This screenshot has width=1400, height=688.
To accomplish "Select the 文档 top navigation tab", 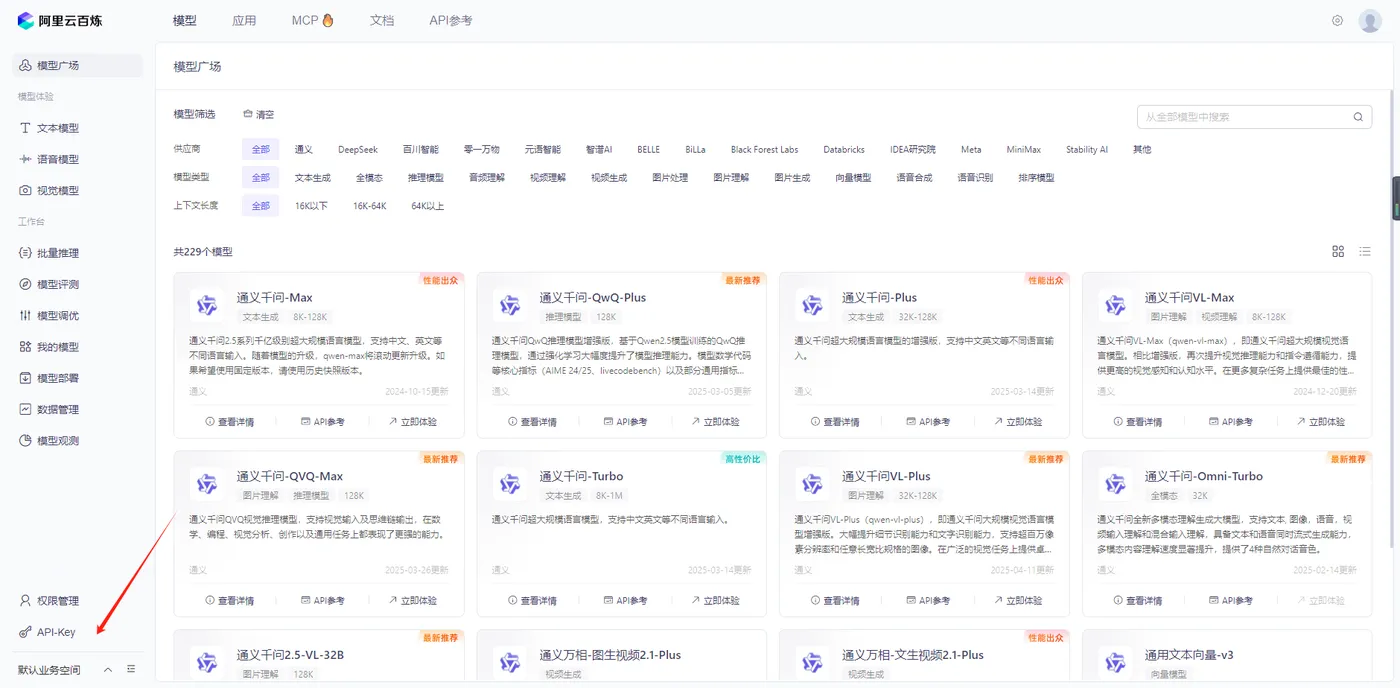I will click(x=381, y=20).
